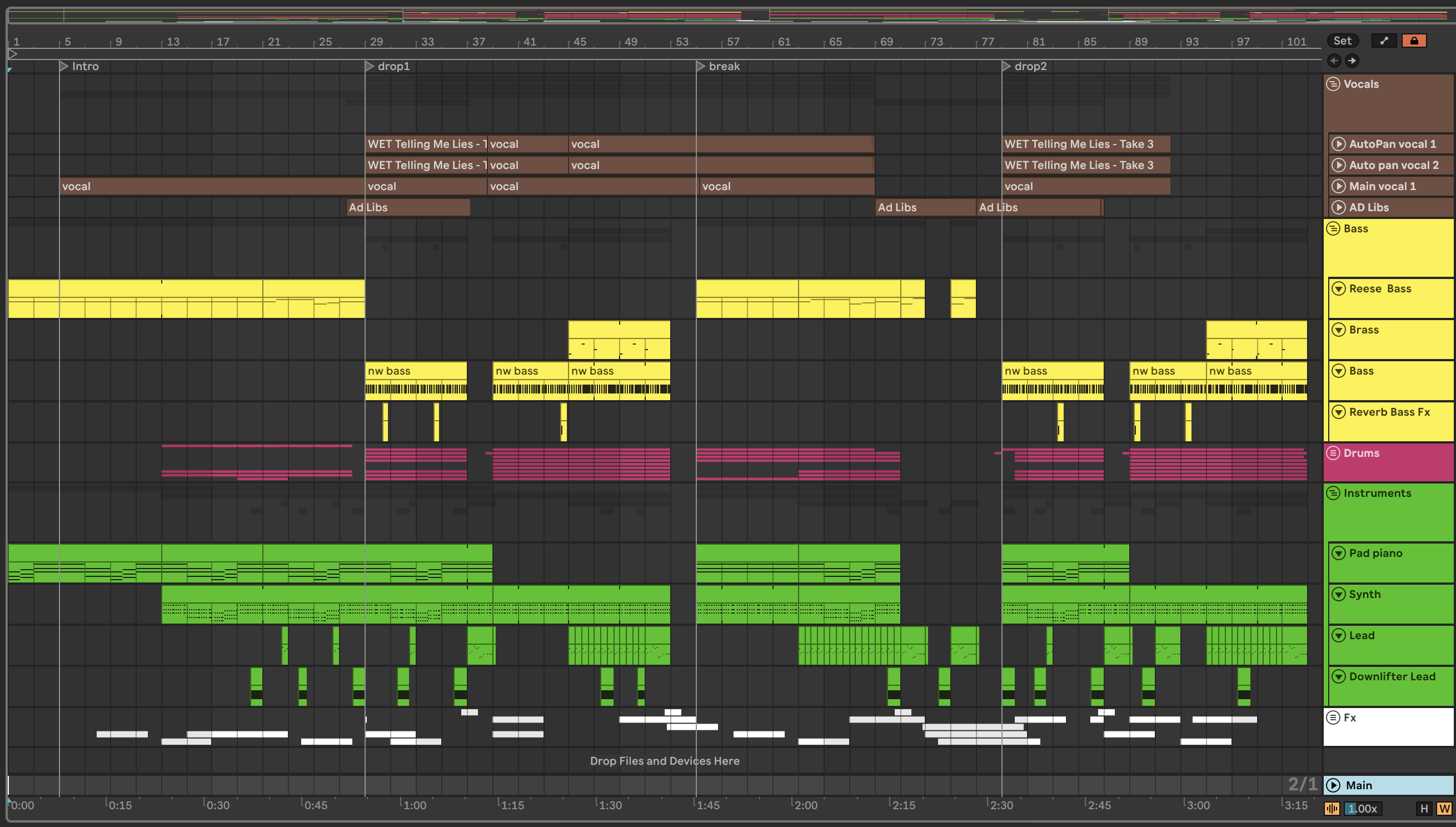Collapse the Instruments group track
This screenshot has width=1456, height=827.
[x=1333, y=493]
